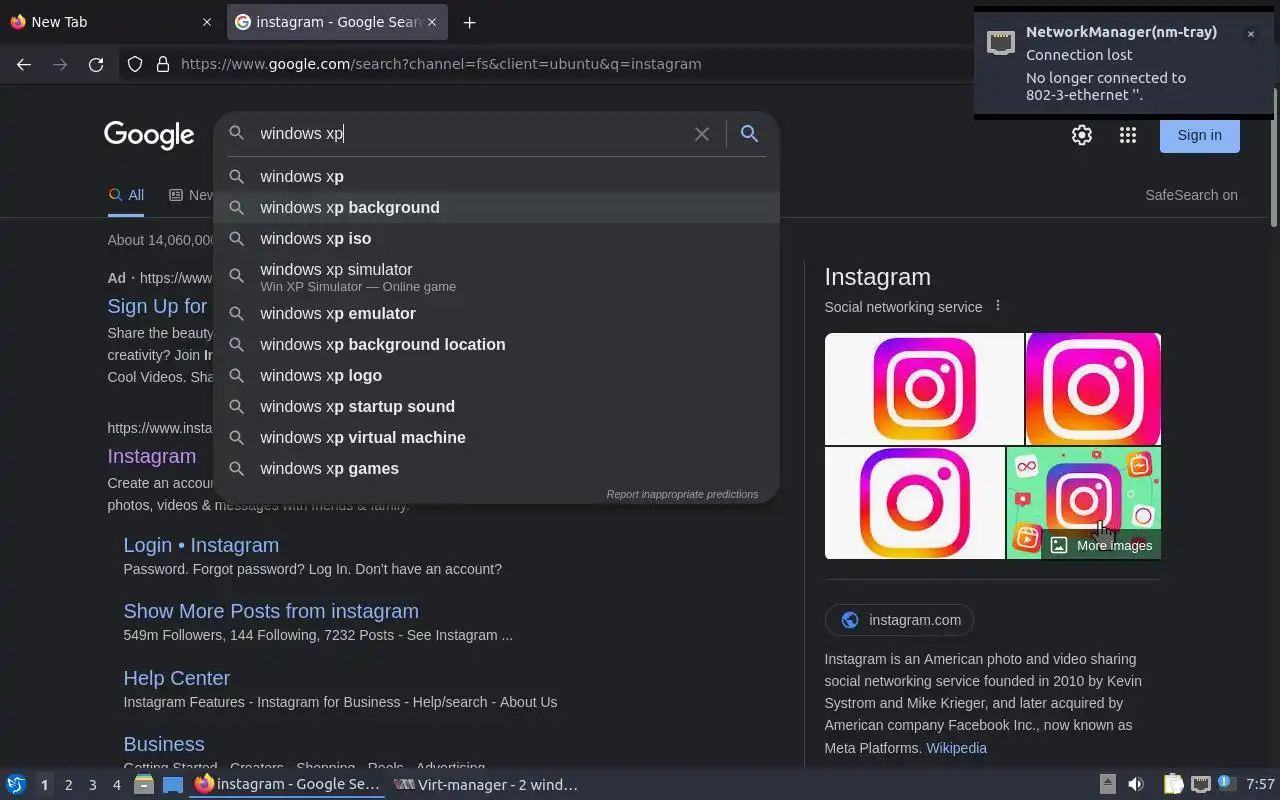Close the instagram Google Search tab
The image size is (1280, 800).
tap(434, 22)
